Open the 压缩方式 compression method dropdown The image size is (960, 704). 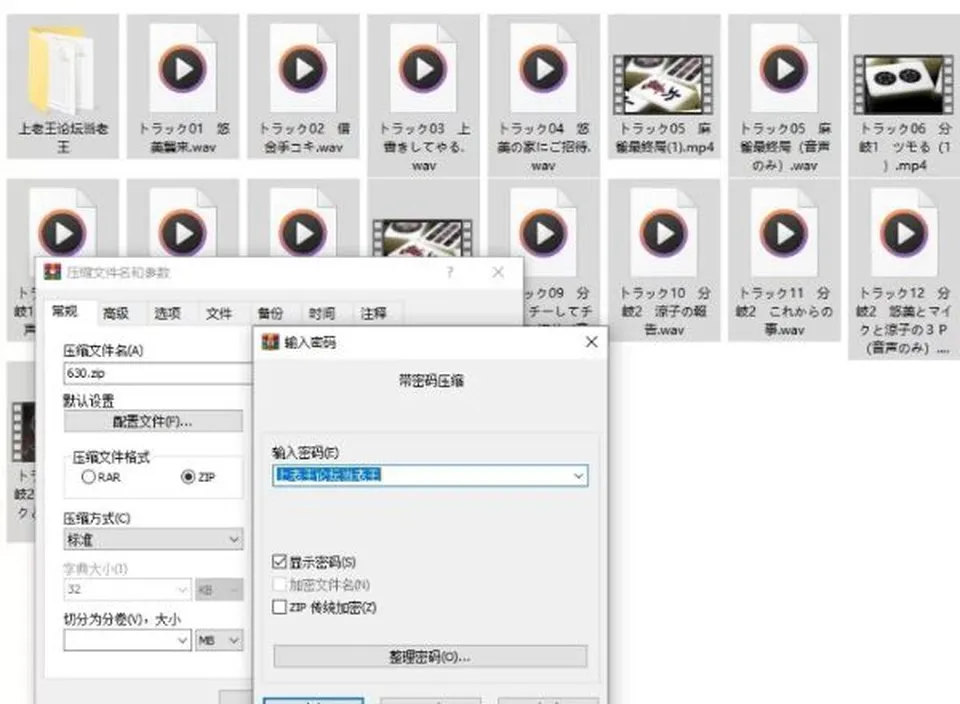coord(153,539)
